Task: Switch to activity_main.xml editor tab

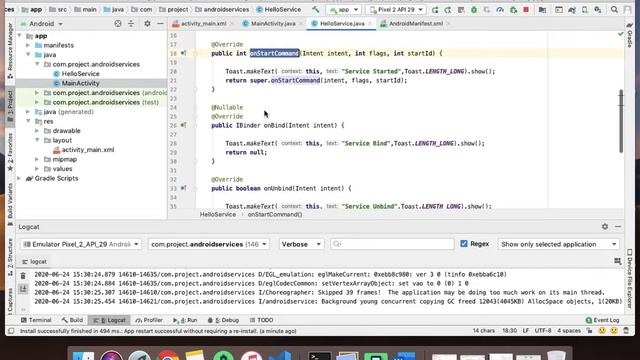Action: tap(202, 24)
